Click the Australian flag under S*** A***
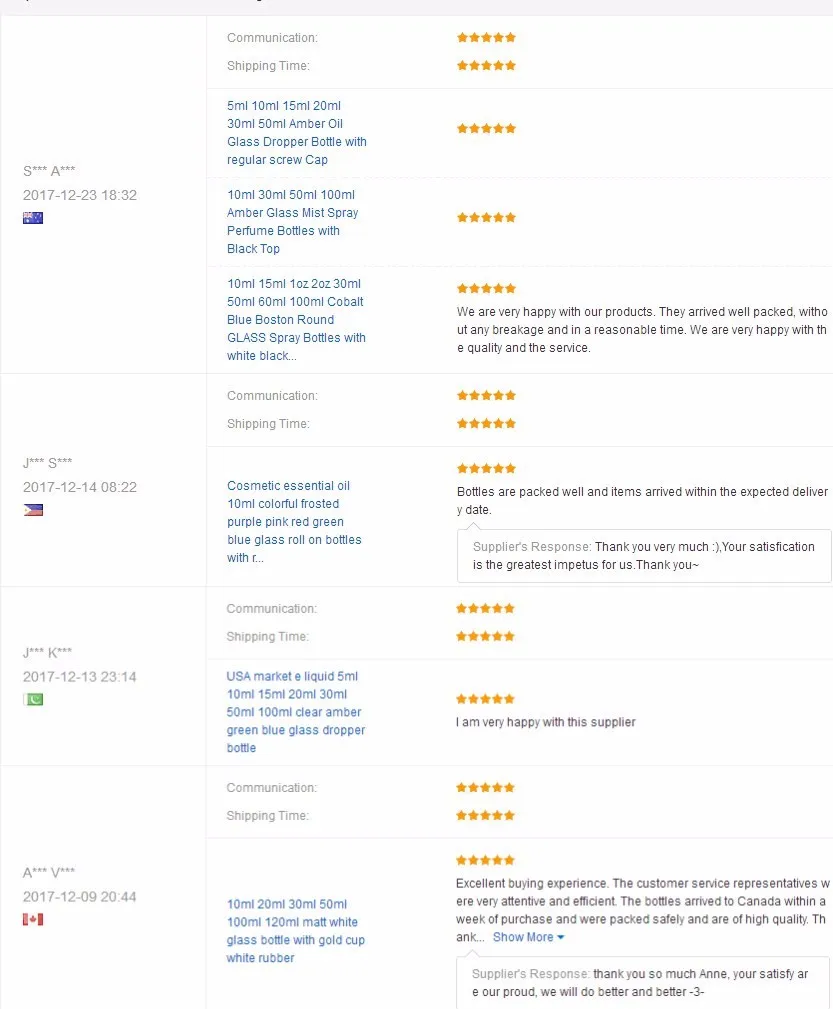833x1009 pixels. (x=33, y=218)
